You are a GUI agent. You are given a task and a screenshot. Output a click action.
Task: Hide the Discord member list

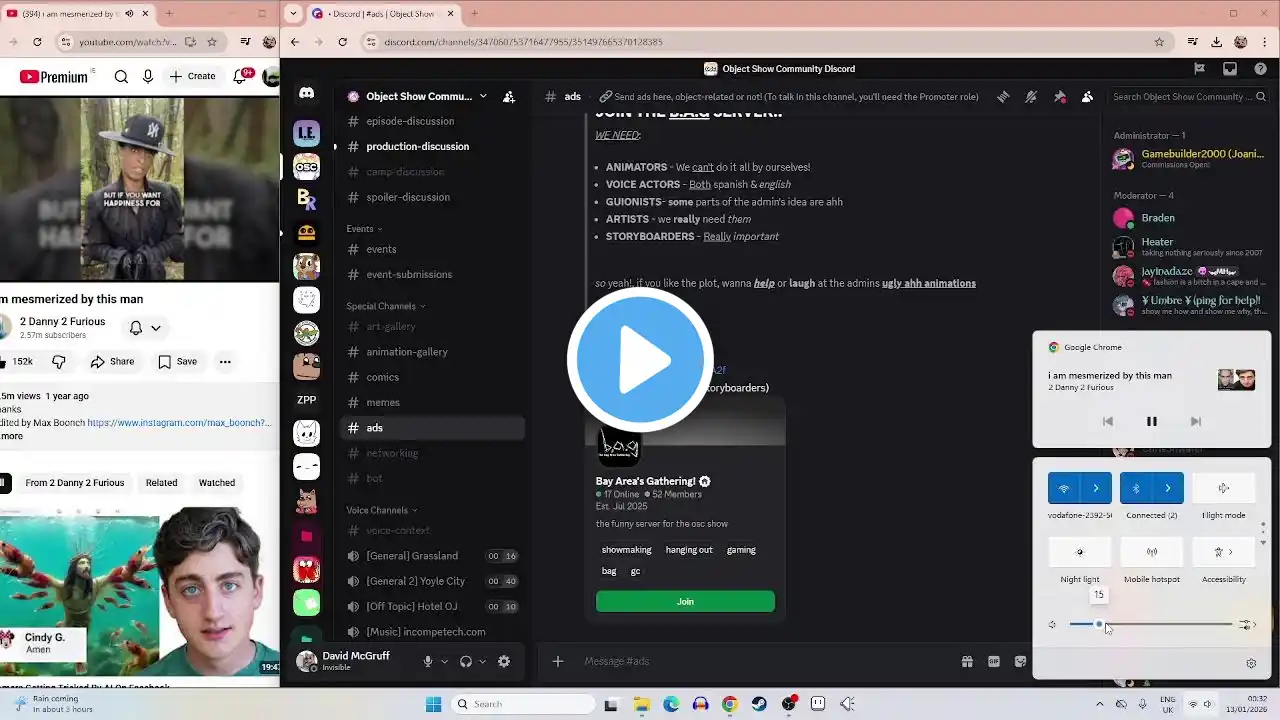(1087, 97)
